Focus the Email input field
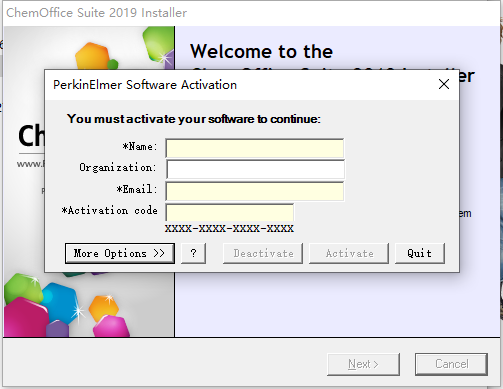The image size is (503, 389). (x=255, y=191)
